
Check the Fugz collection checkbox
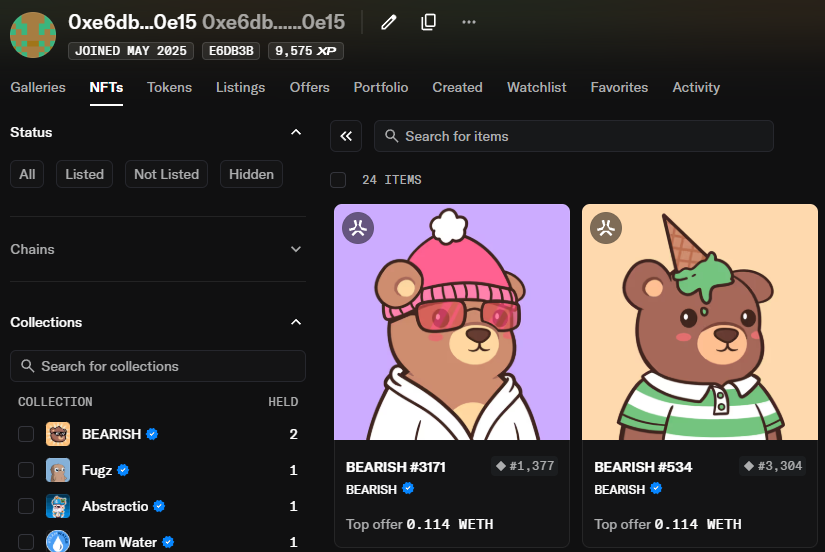tap(26, 470)
